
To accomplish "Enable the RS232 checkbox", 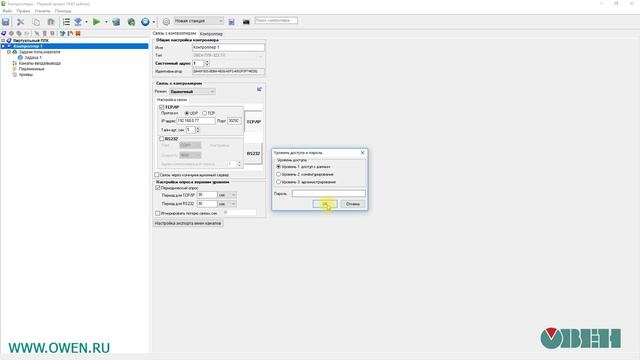I will coord(162,139).
